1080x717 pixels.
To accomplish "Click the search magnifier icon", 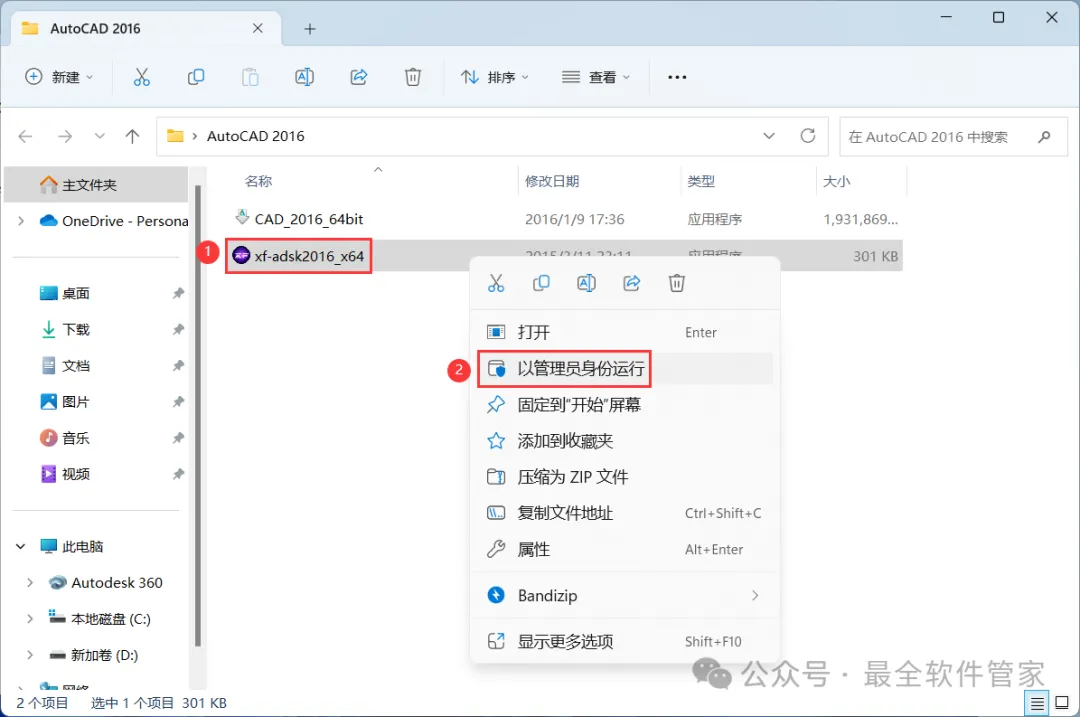I will click(1044, 136).
